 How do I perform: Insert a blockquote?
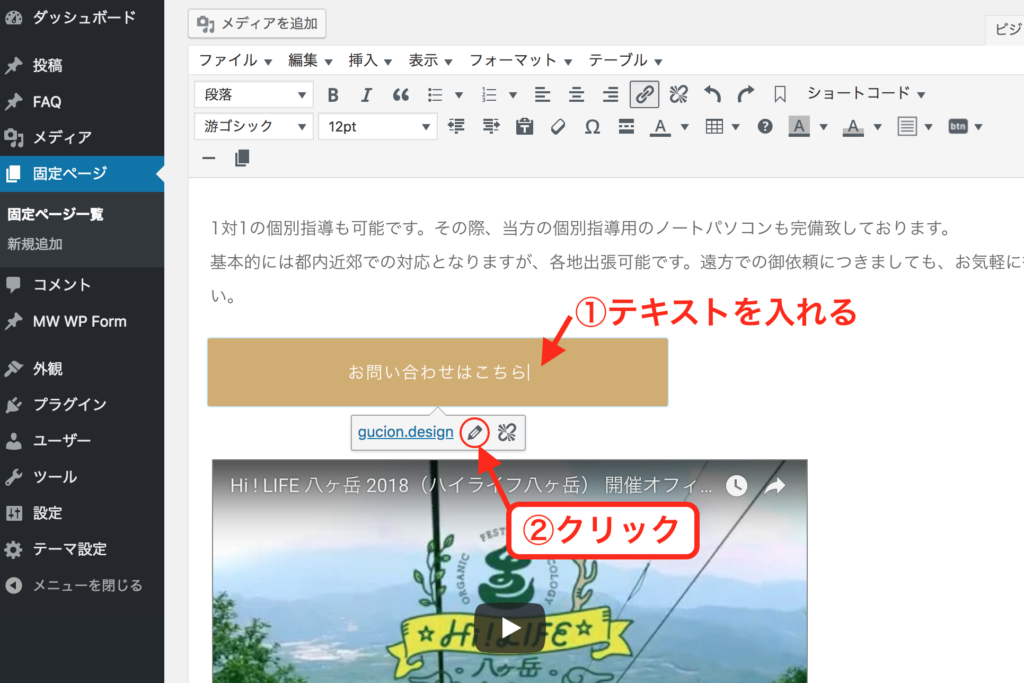(x=400, y=95)
